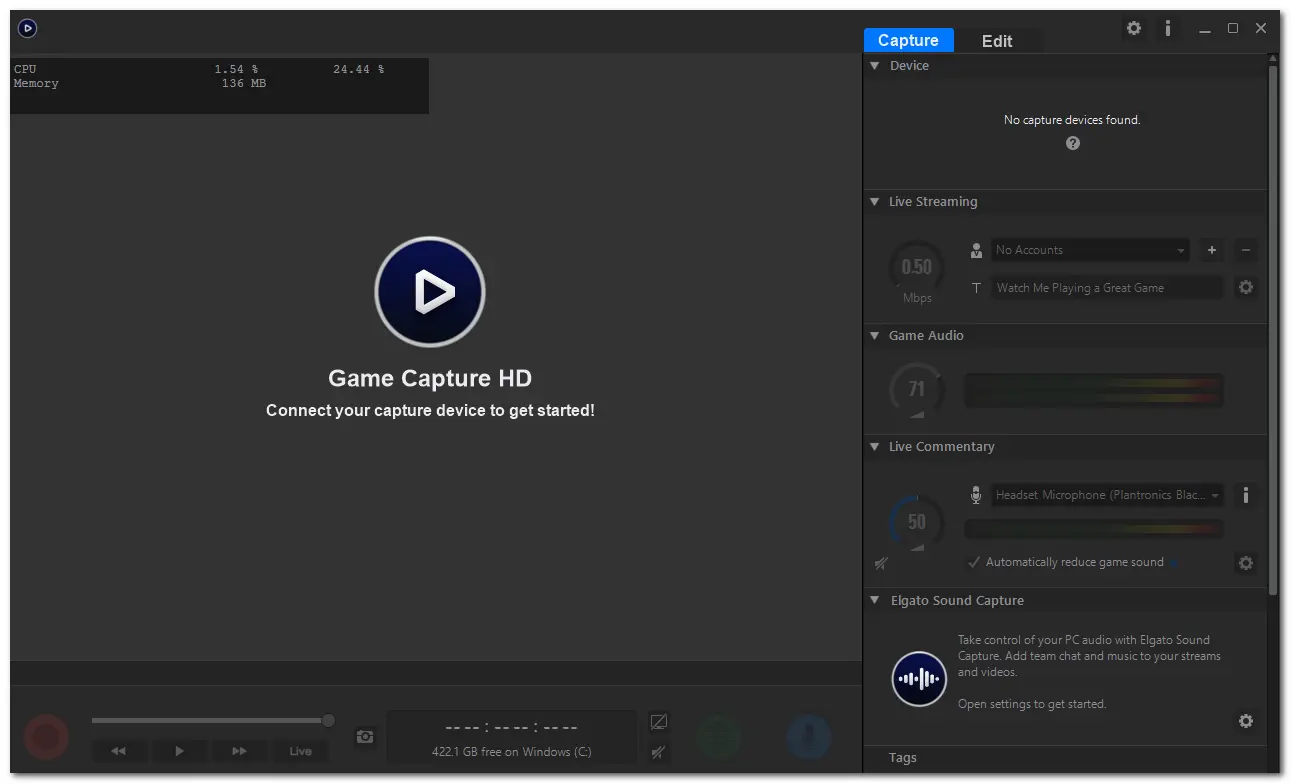Toggle Automatically reduce game sound checkbox
The width and height of the screenshot is (1291, 784).
coord(974,562)
